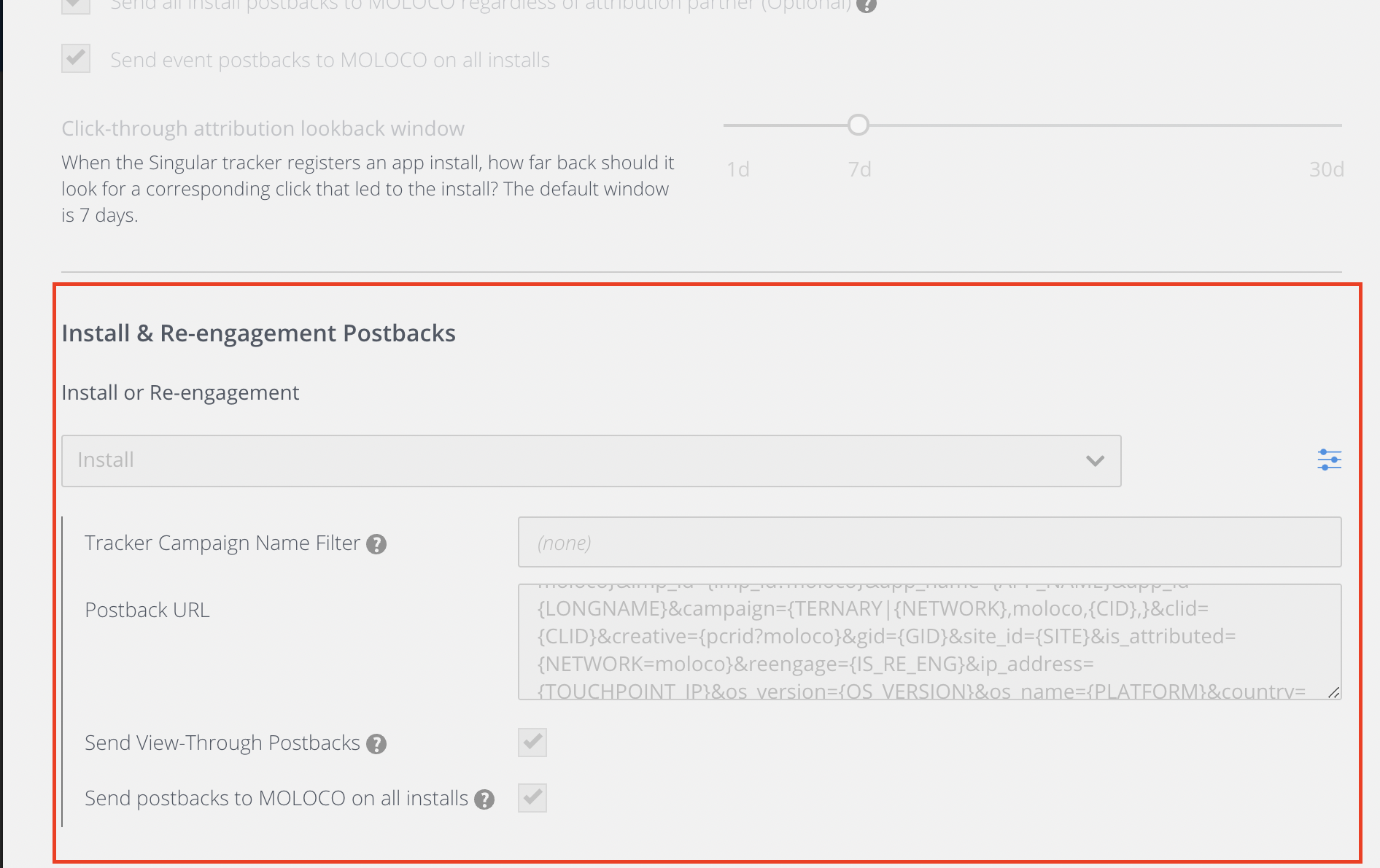
Task: Focus the Tracker Campaign Name Filter field
Action: coord(929,543)
